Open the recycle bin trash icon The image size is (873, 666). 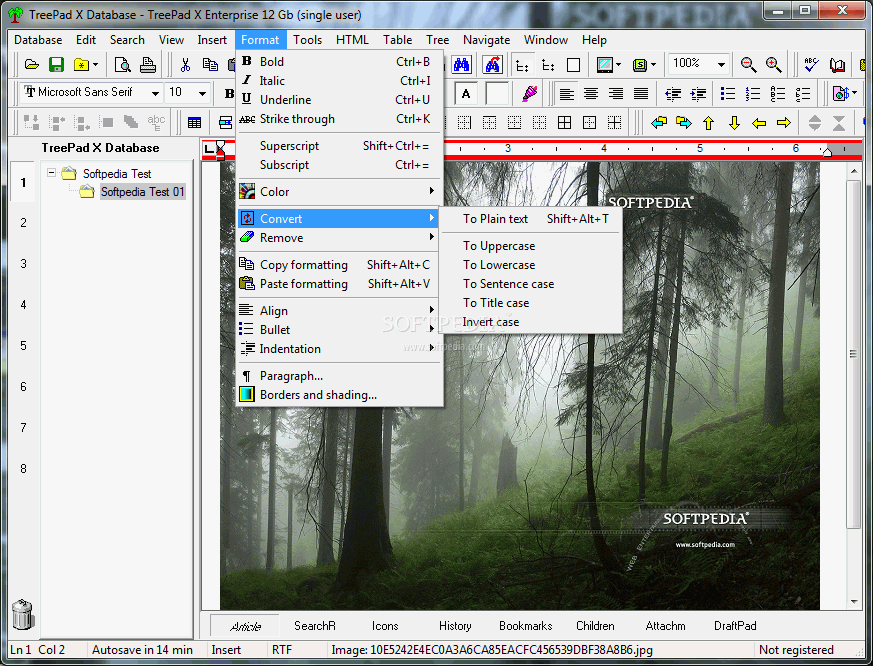coord(23,614)
